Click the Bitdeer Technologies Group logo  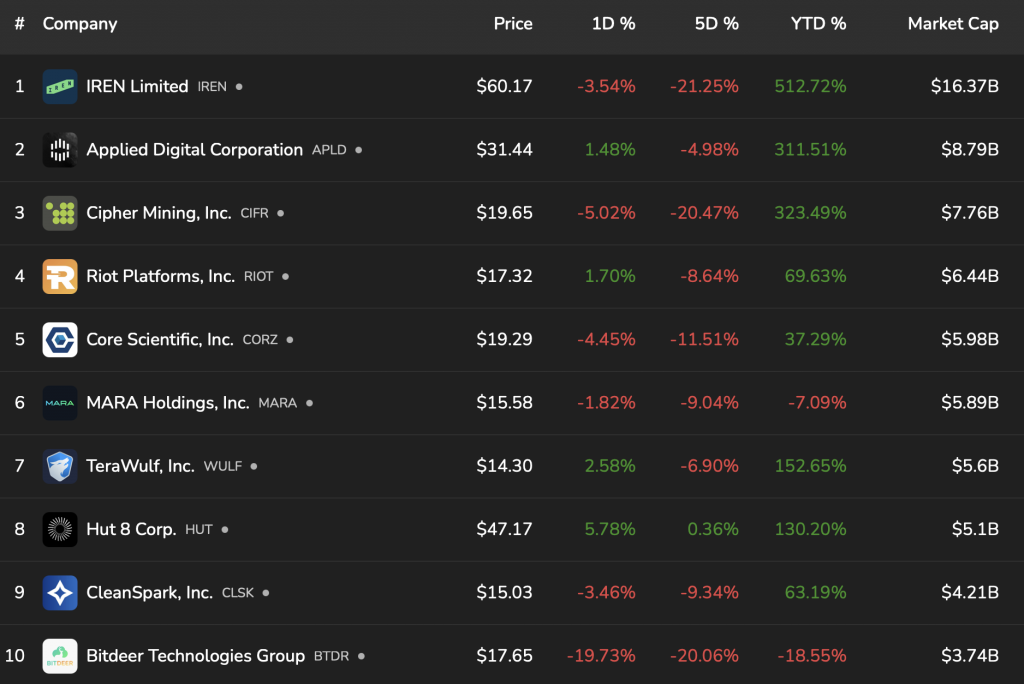point(60,656)
